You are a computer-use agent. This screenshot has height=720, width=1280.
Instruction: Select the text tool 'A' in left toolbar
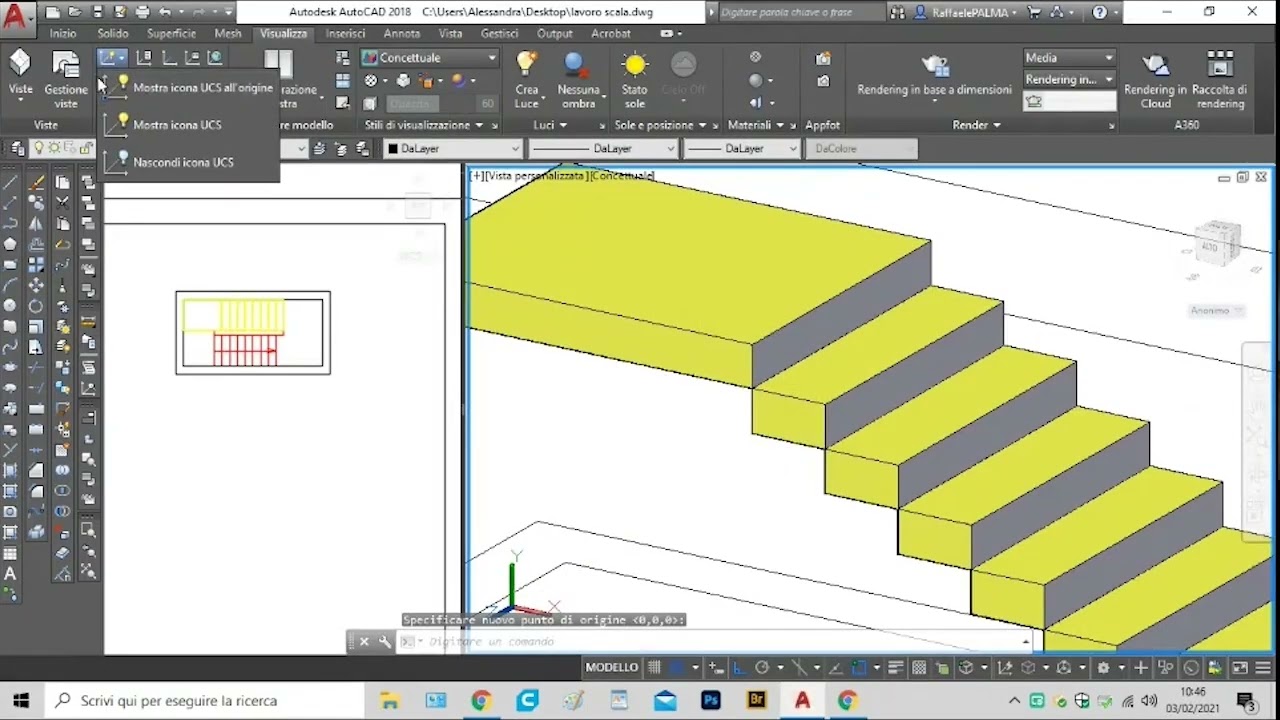[10, 574]
